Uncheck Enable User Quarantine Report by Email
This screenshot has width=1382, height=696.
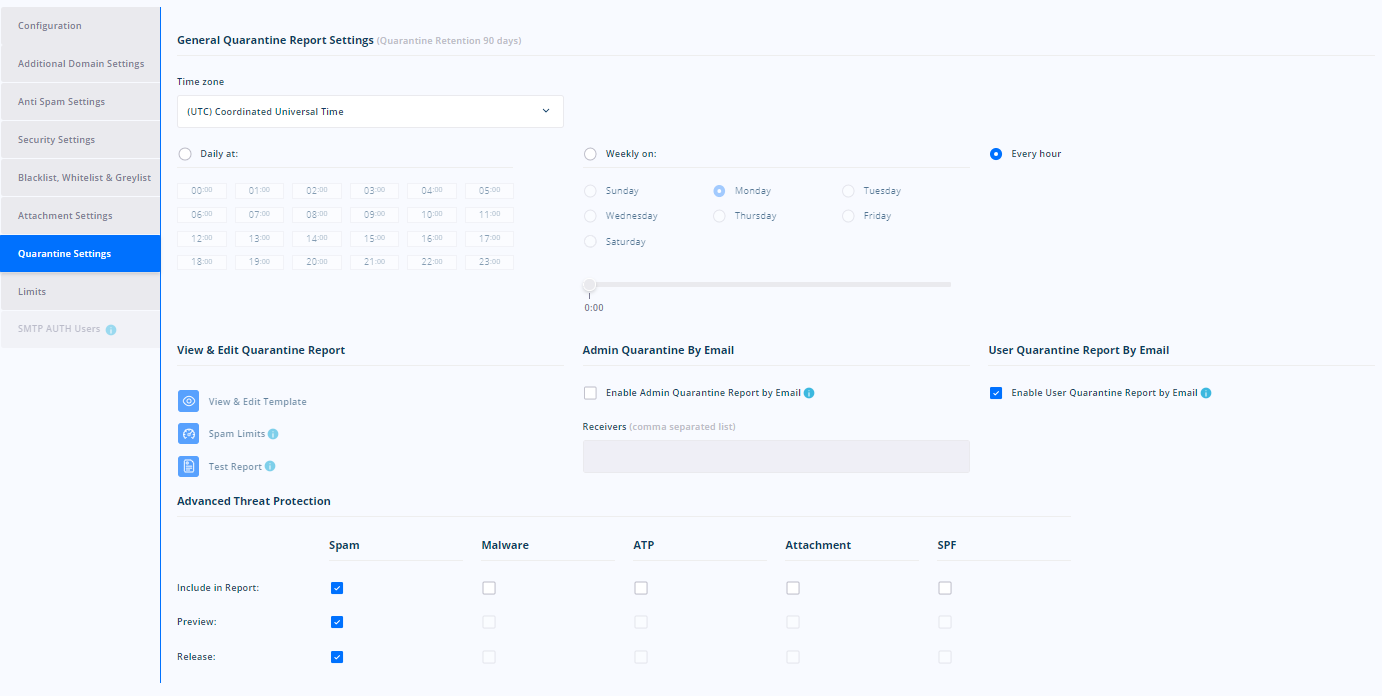(x=996, y=393)
